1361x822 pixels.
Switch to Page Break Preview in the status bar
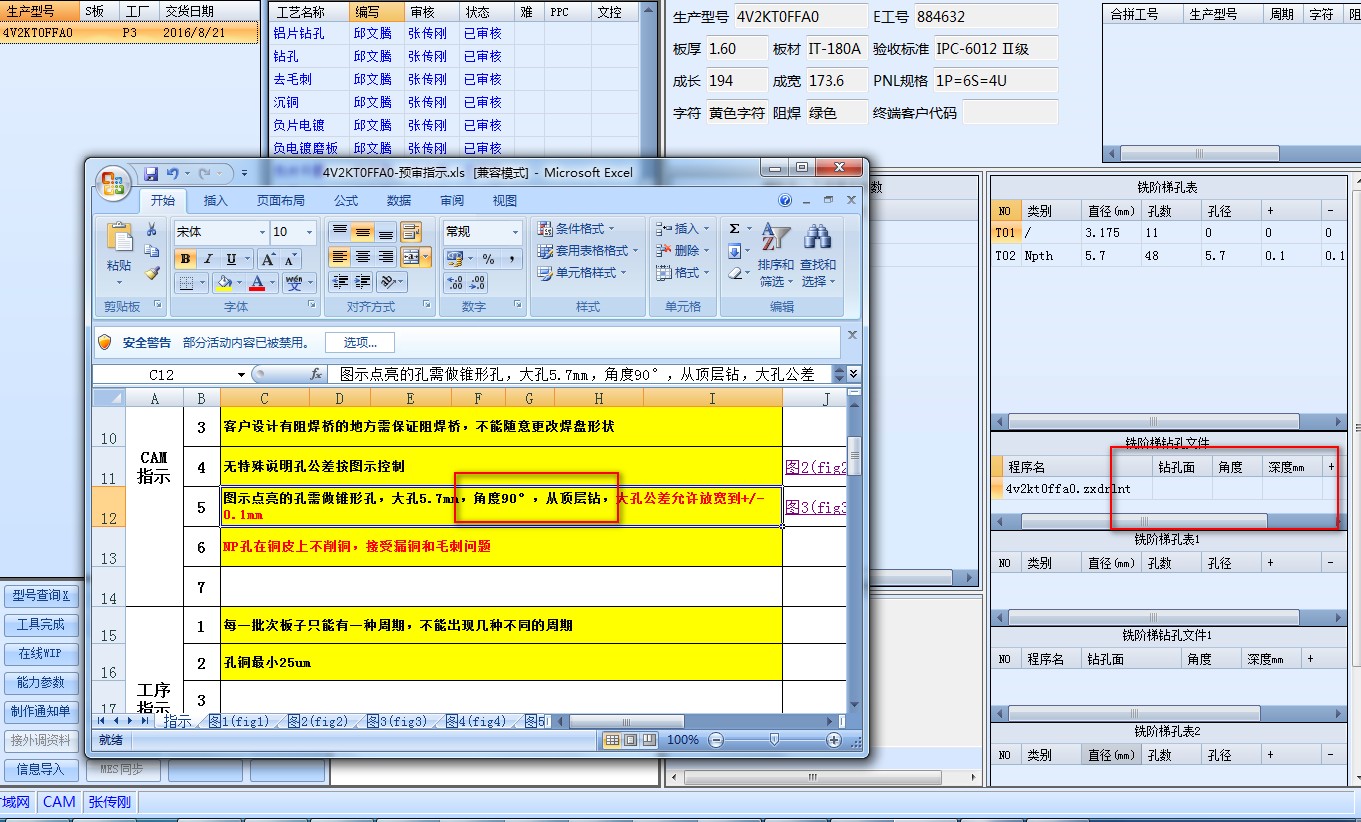648,740
